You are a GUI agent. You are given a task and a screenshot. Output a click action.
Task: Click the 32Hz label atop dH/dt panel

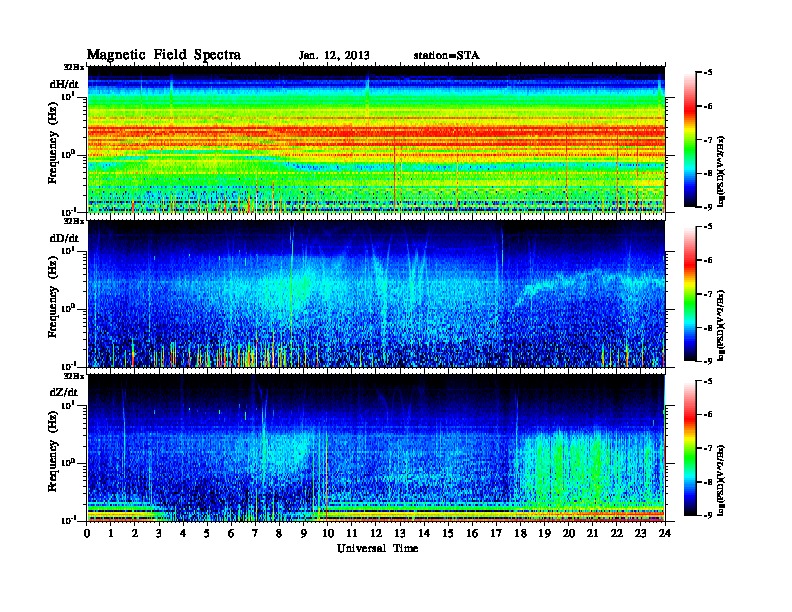pyautogui.click(x=73, y=67)
